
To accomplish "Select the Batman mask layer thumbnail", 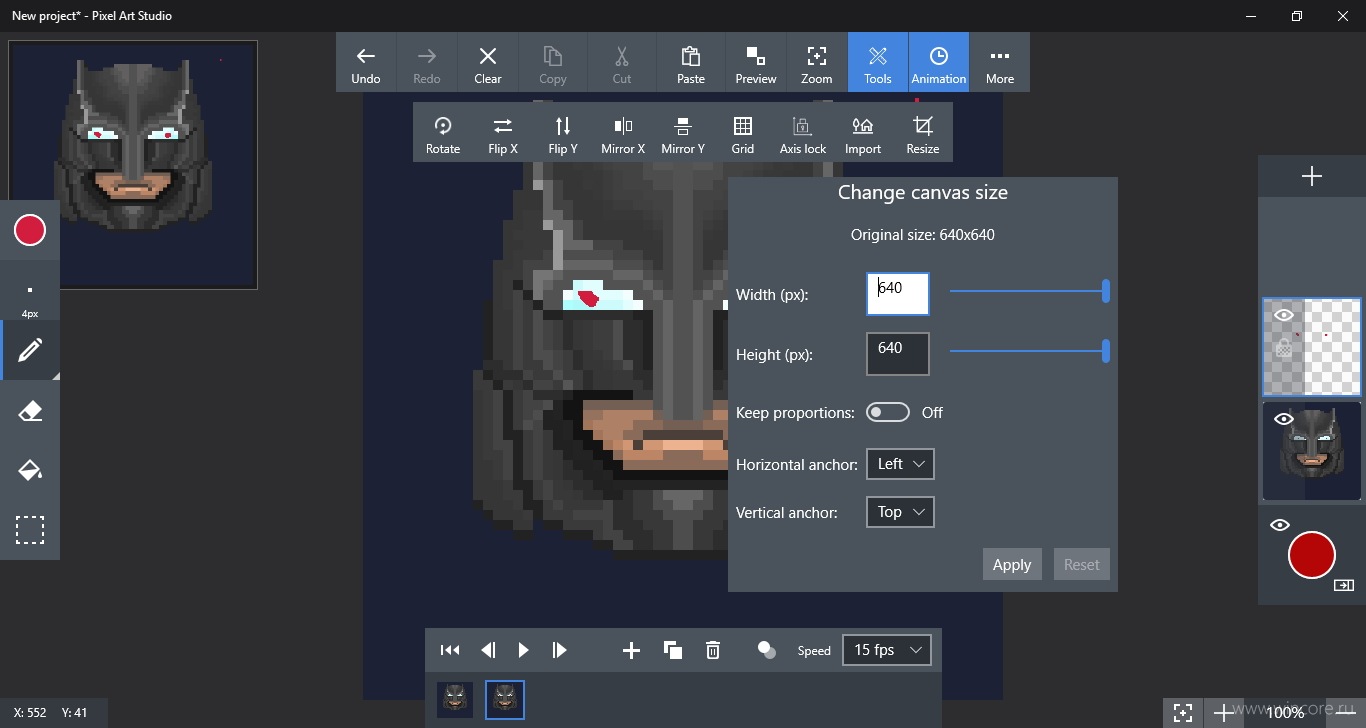I will 1312,451.
